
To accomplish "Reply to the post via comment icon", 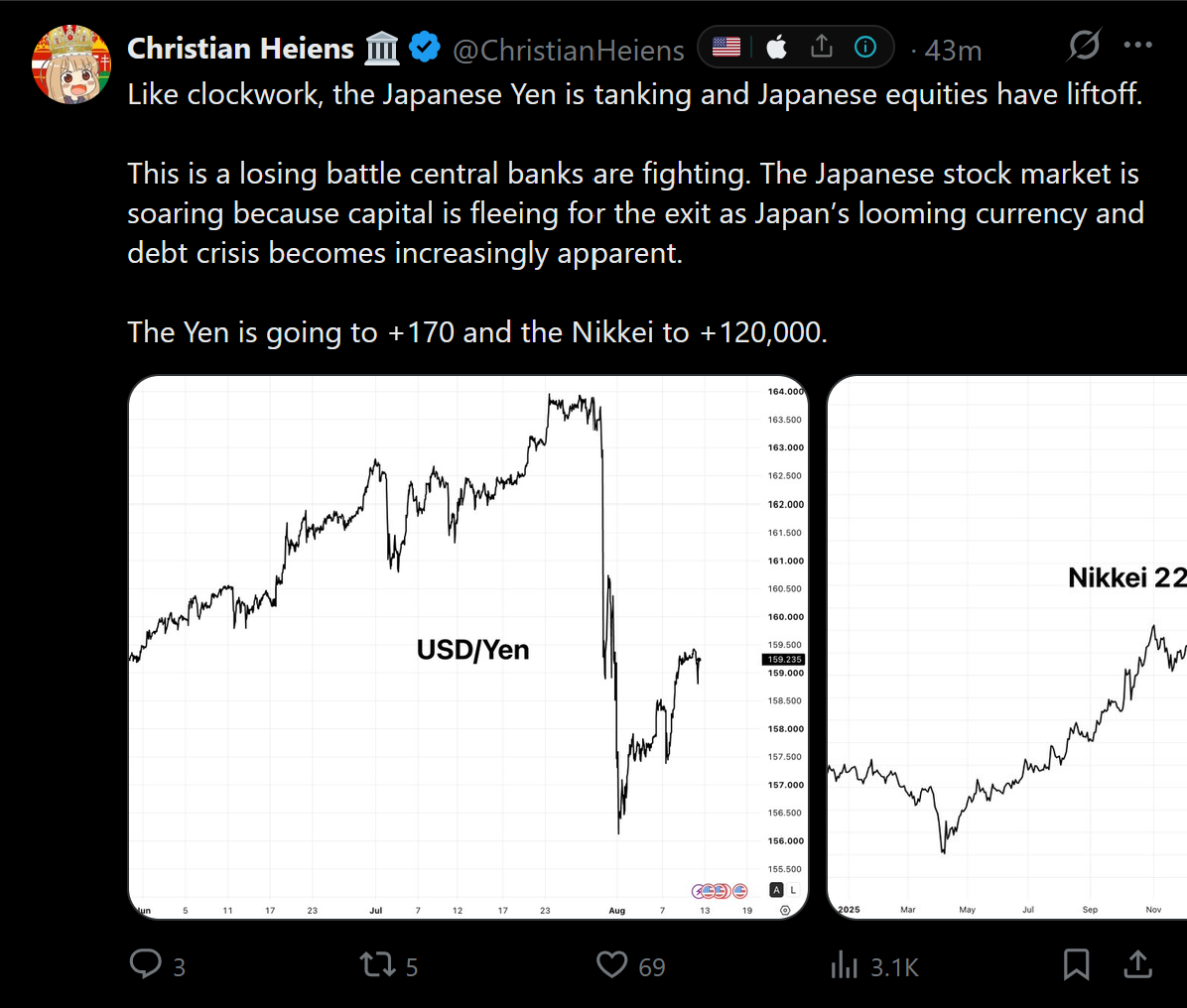I will tap(145, 964).
